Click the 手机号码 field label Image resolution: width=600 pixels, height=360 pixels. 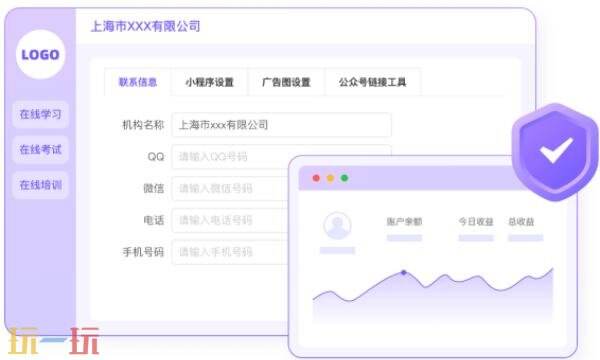[143, 252]
